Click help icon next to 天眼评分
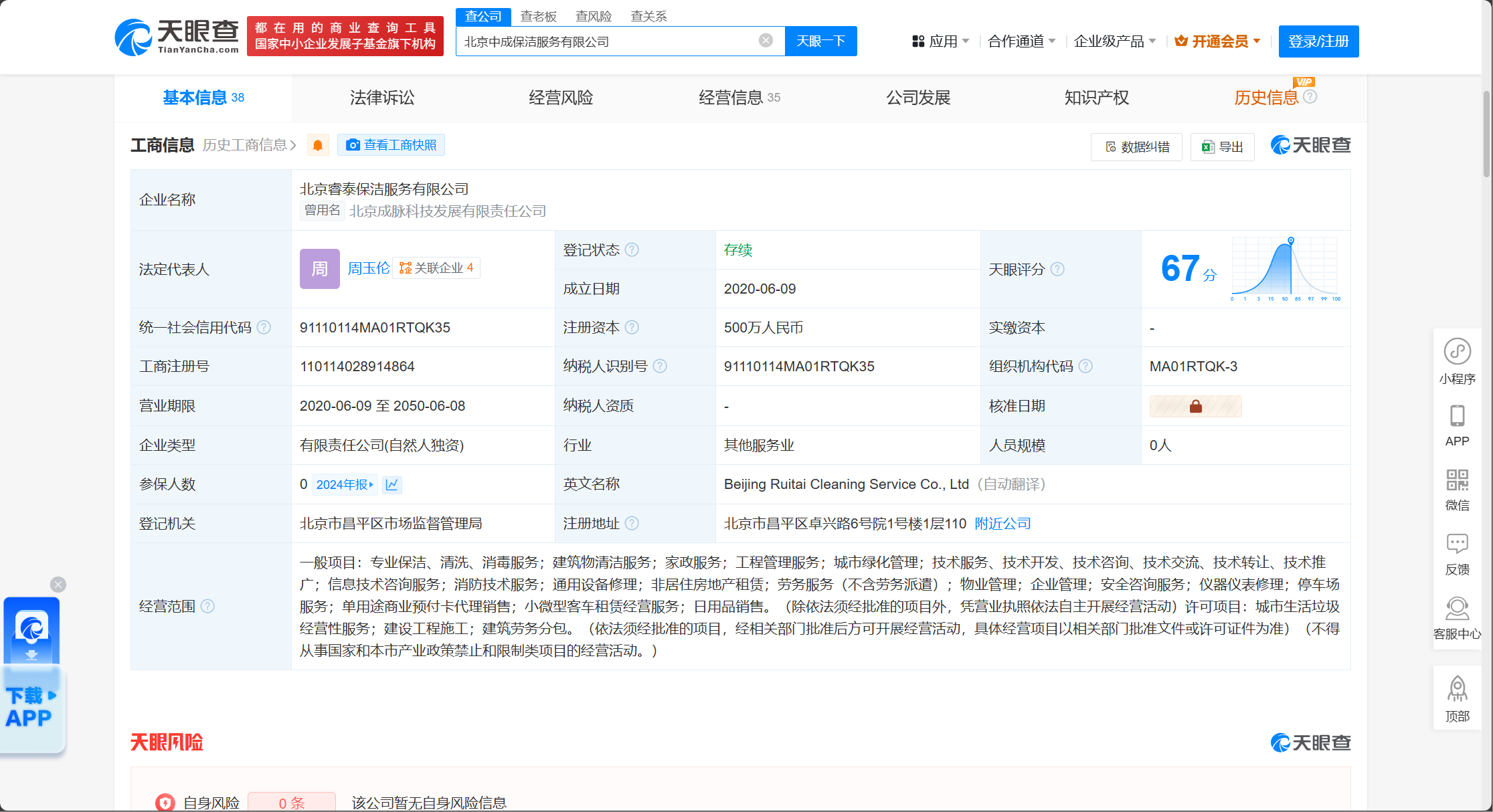The height and width of the screenshot is (812, 1493). click(1057, 269)
